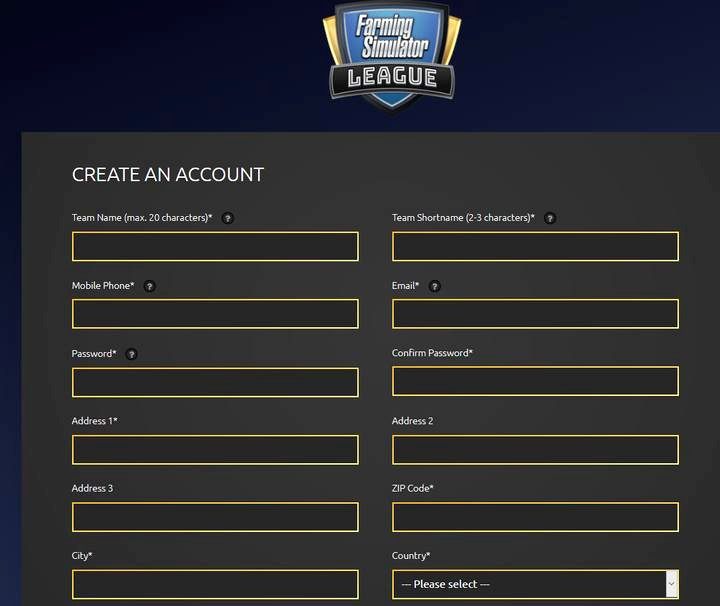The image size is (720, 606).
Task: Click the Mobile Phone help icon
Action: 149,286
